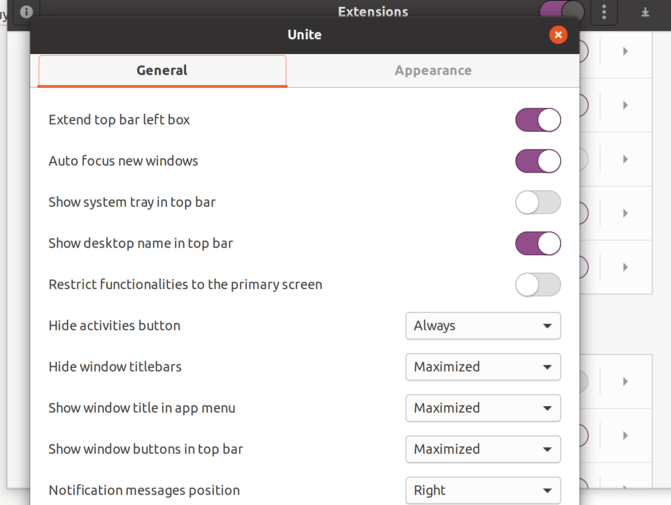The width and height of the screenshot is (671, 505).
Task: Change the Notification messages position dropdown
Action: pos(483,490)
